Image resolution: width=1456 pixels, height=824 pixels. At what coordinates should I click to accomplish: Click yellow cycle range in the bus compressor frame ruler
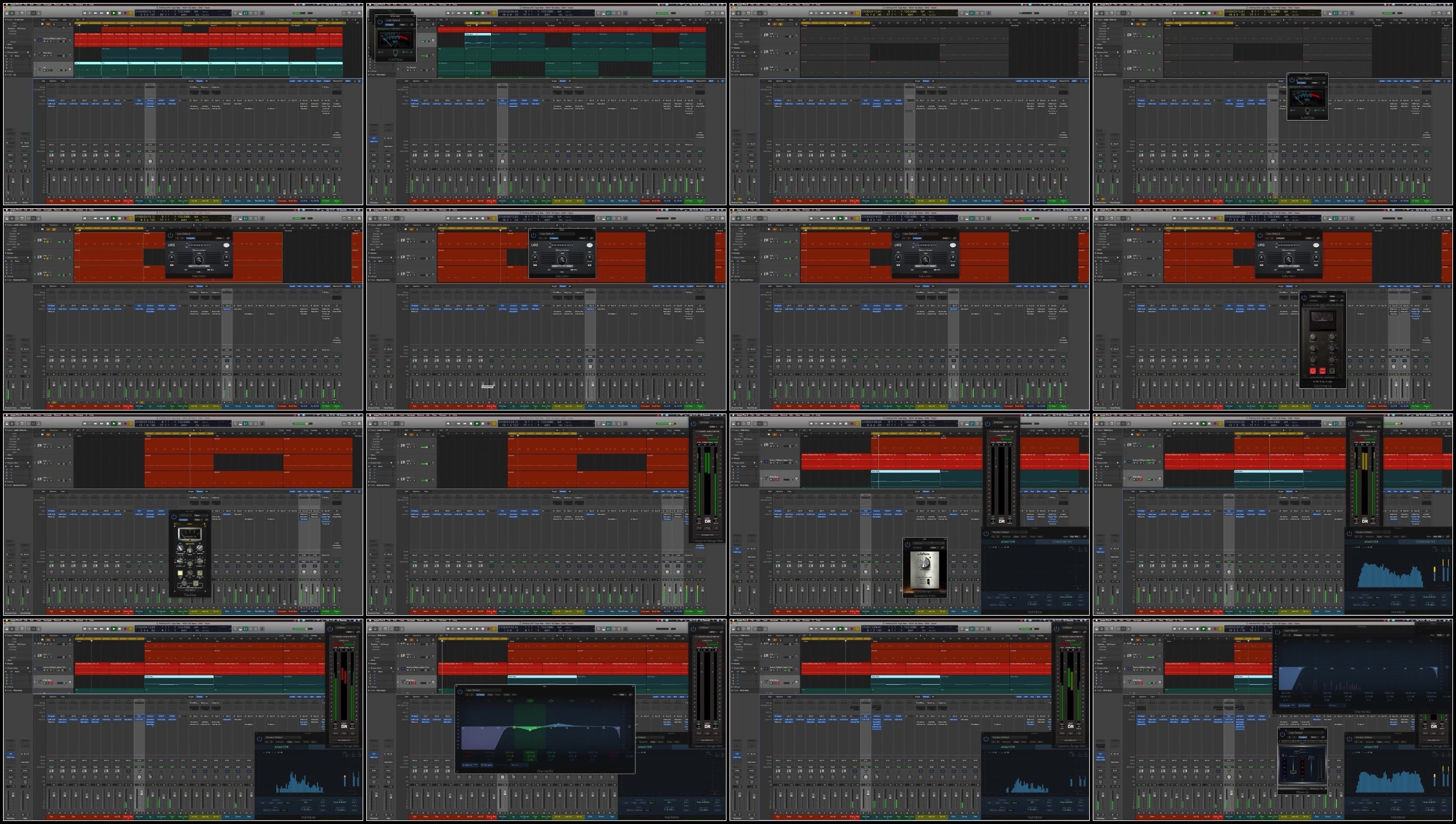(x=1198, y=228)
